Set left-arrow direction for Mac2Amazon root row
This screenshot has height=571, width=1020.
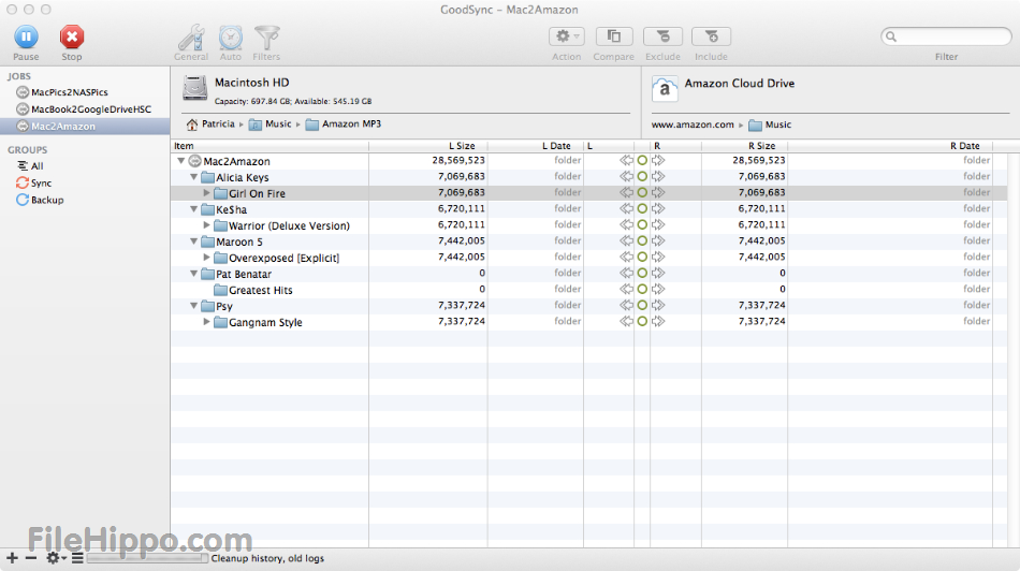(626, 160)
